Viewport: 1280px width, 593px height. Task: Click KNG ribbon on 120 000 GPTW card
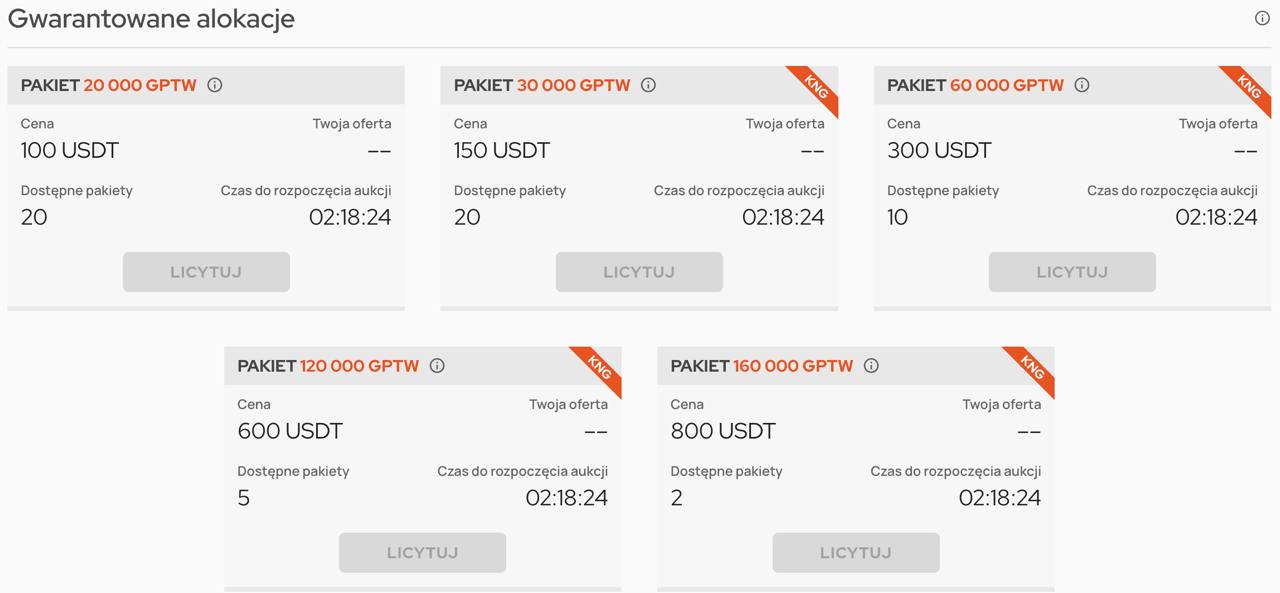click(x=599, y=369)
